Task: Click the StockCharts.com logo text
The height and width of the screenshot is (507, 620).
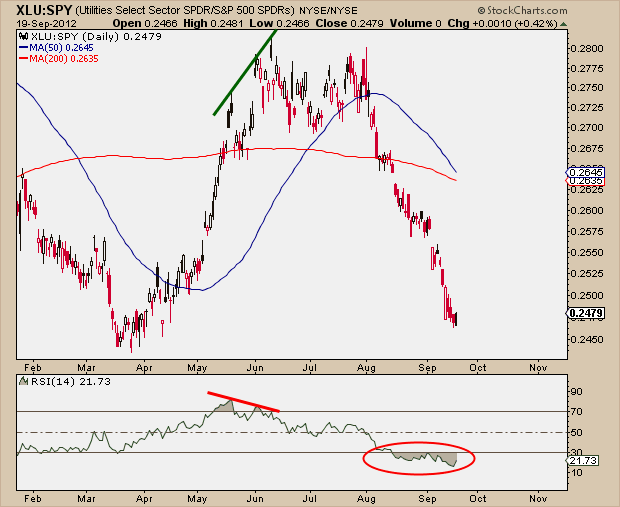Action: click(522, 10)
